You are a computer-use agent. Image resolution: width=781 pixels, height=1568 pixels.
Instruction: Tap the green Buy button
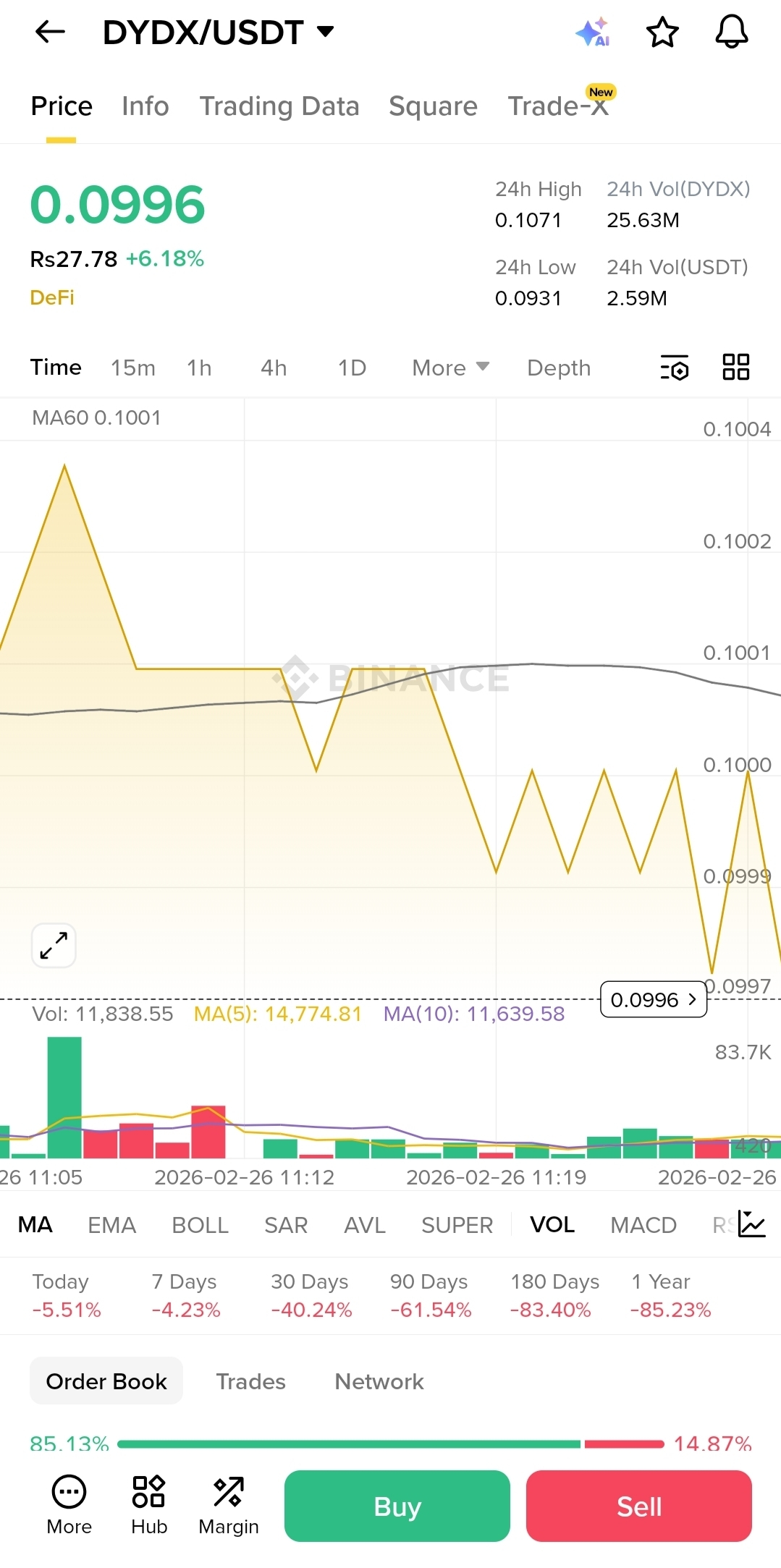(397, 1506)
